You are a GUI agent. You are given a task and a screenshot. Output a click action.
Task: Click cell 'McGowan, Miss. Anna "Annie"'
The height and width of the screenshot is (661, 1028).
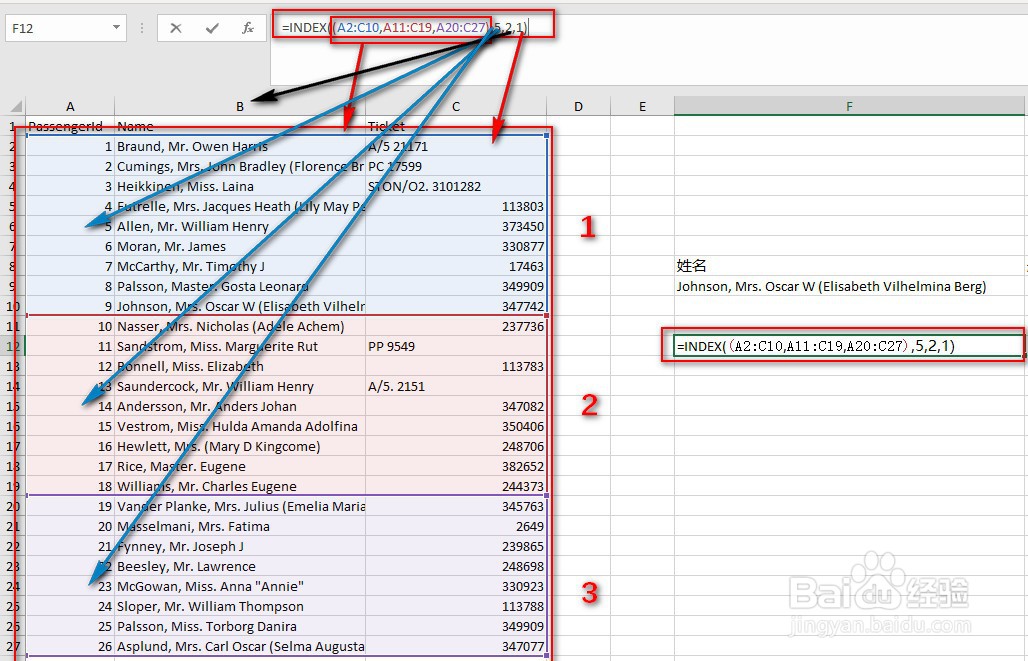click(x=240, y=586)
